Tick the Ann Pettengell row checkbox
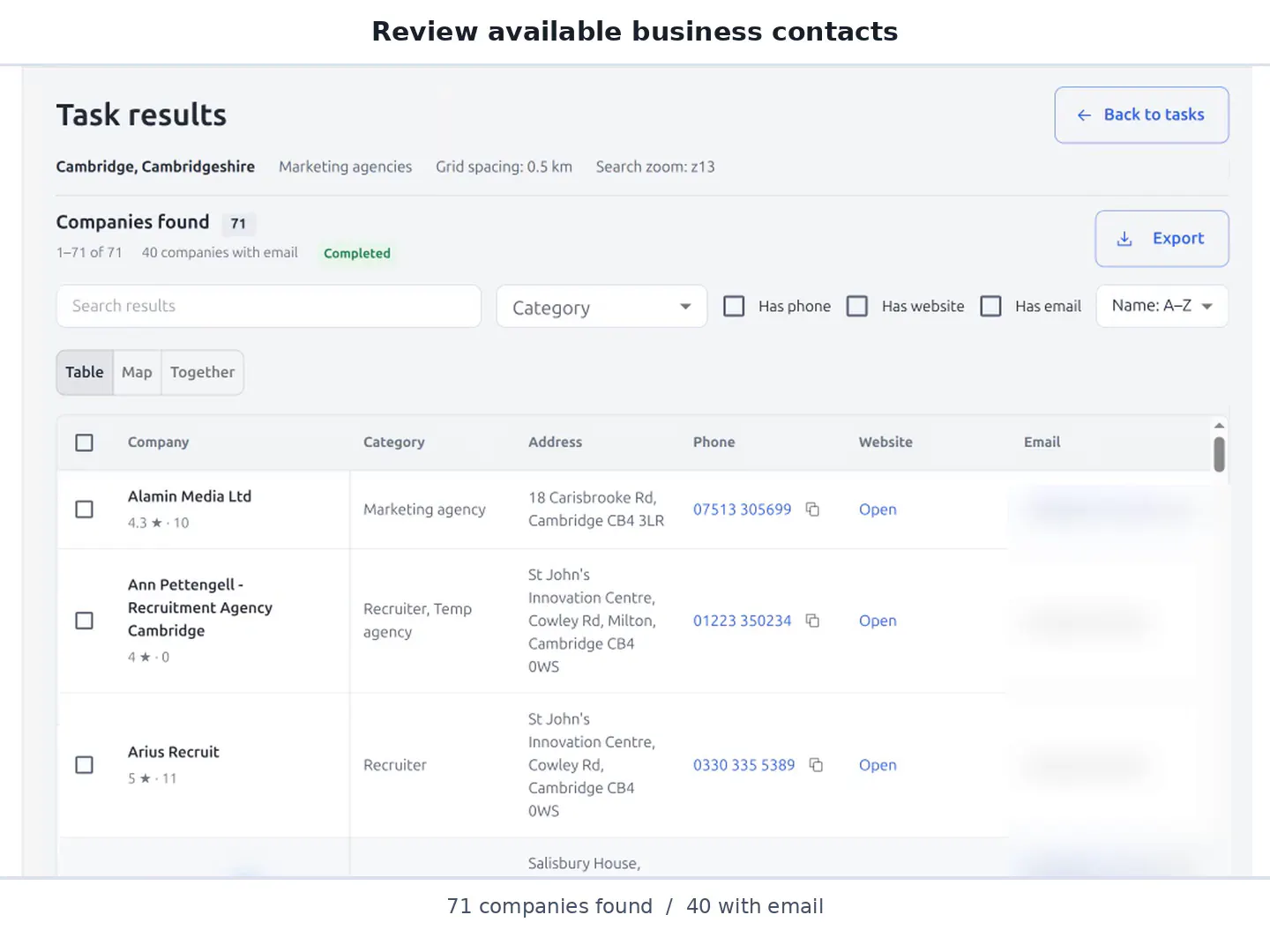 pos(85,621)
